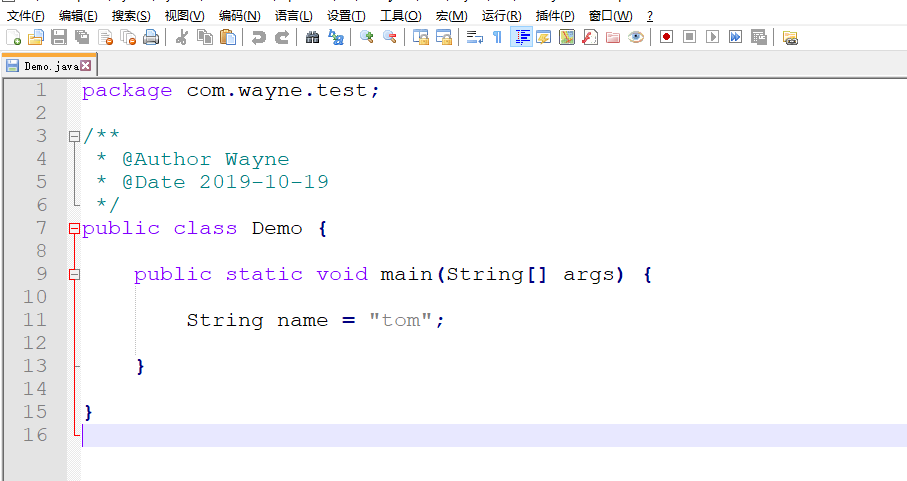Click the "@Date 2019-10-19" comment text

click(225, 182)
